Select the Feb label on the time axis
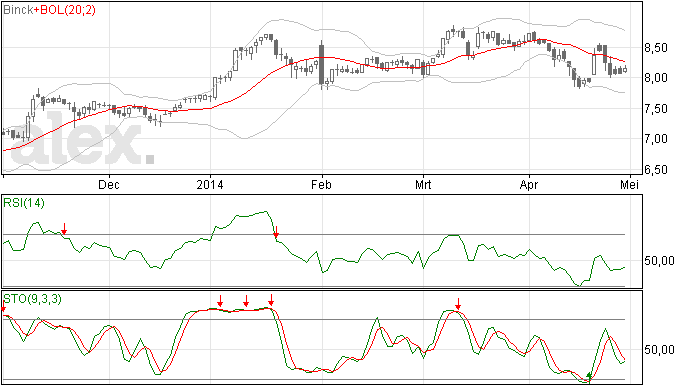 pyautogui.click(x=321, y=184)
